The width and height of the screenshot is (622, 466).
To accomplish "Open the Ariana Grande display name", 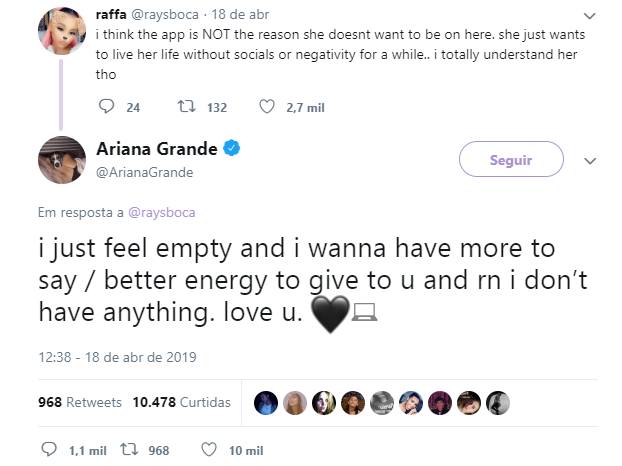I will click(157, 149).
